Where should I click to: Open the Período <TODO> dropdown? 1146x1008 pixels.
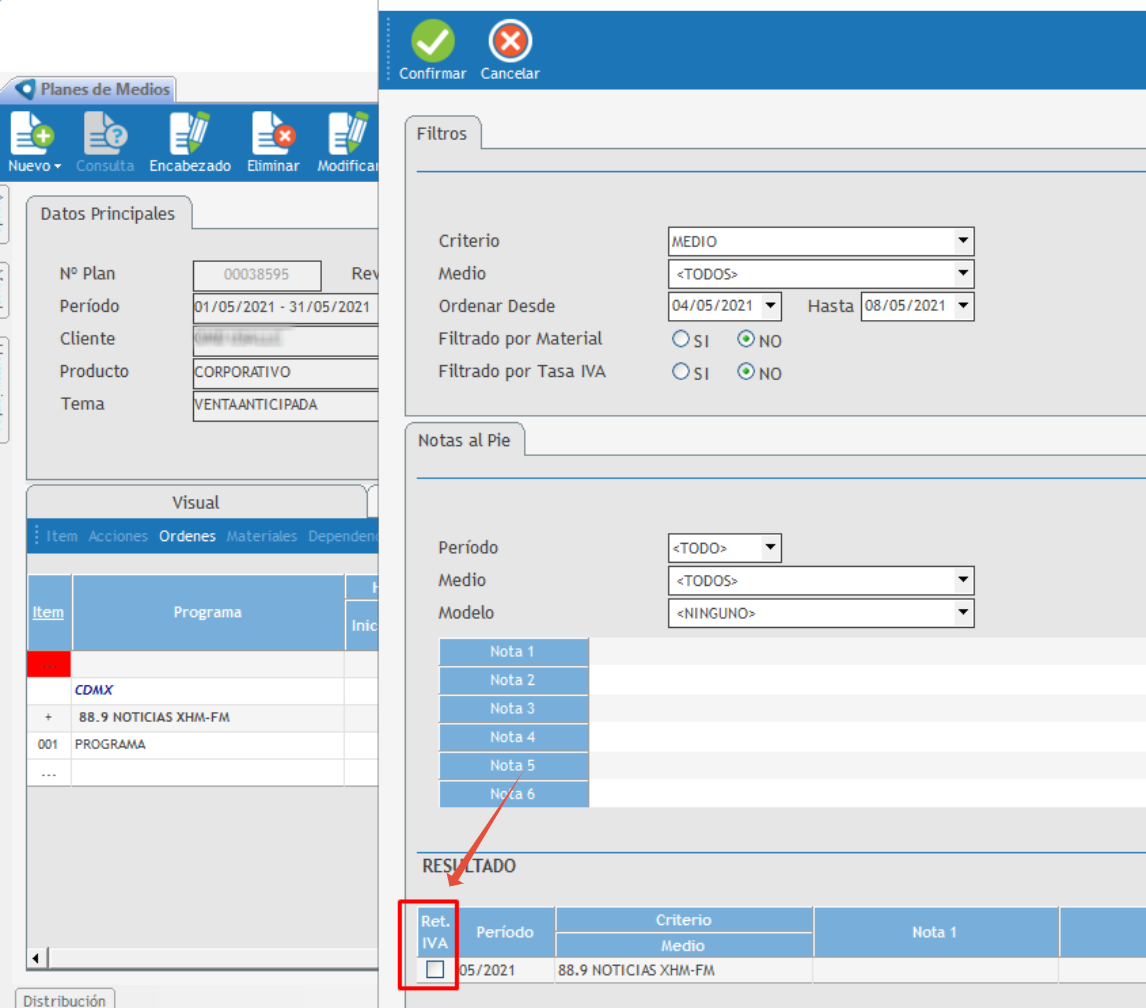coord(770,547)
